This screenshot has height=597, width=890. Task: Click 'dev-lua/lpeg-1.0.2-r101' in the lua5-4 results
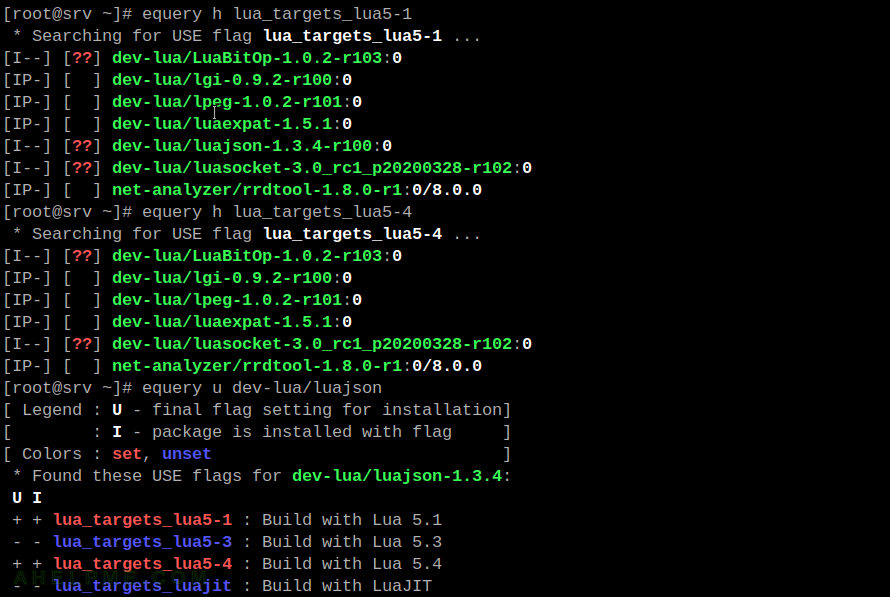point(227,300)
